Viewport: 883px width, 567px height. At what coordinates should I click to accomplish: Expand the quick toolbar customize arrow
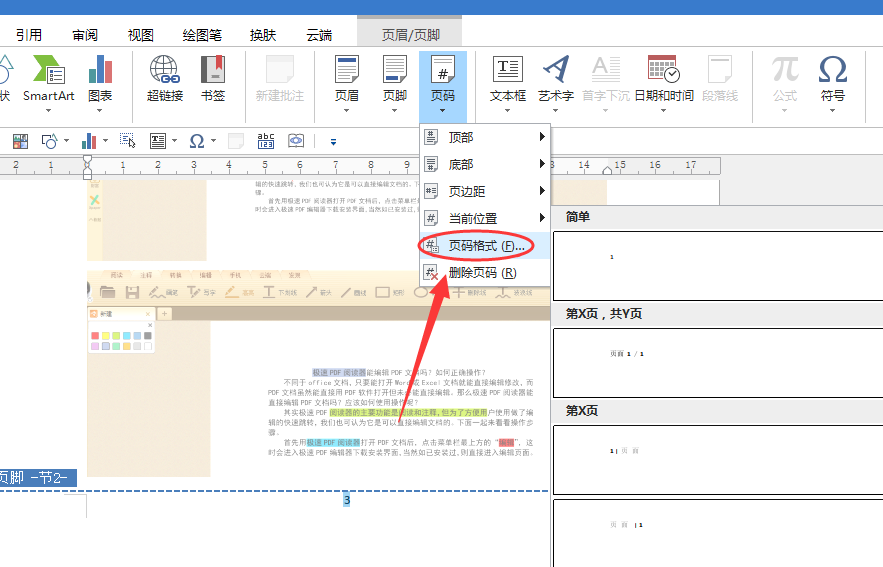333,142
